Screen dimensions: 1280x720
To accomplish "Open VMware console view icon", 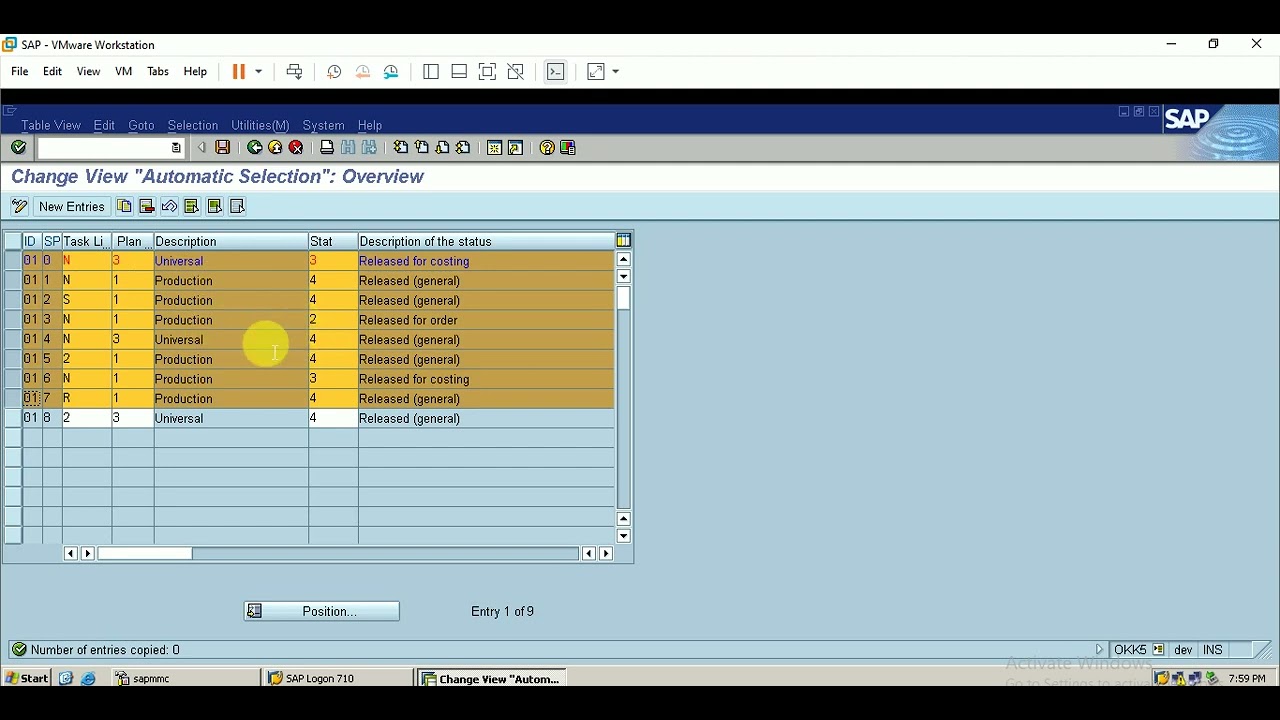I will (556, 72).
